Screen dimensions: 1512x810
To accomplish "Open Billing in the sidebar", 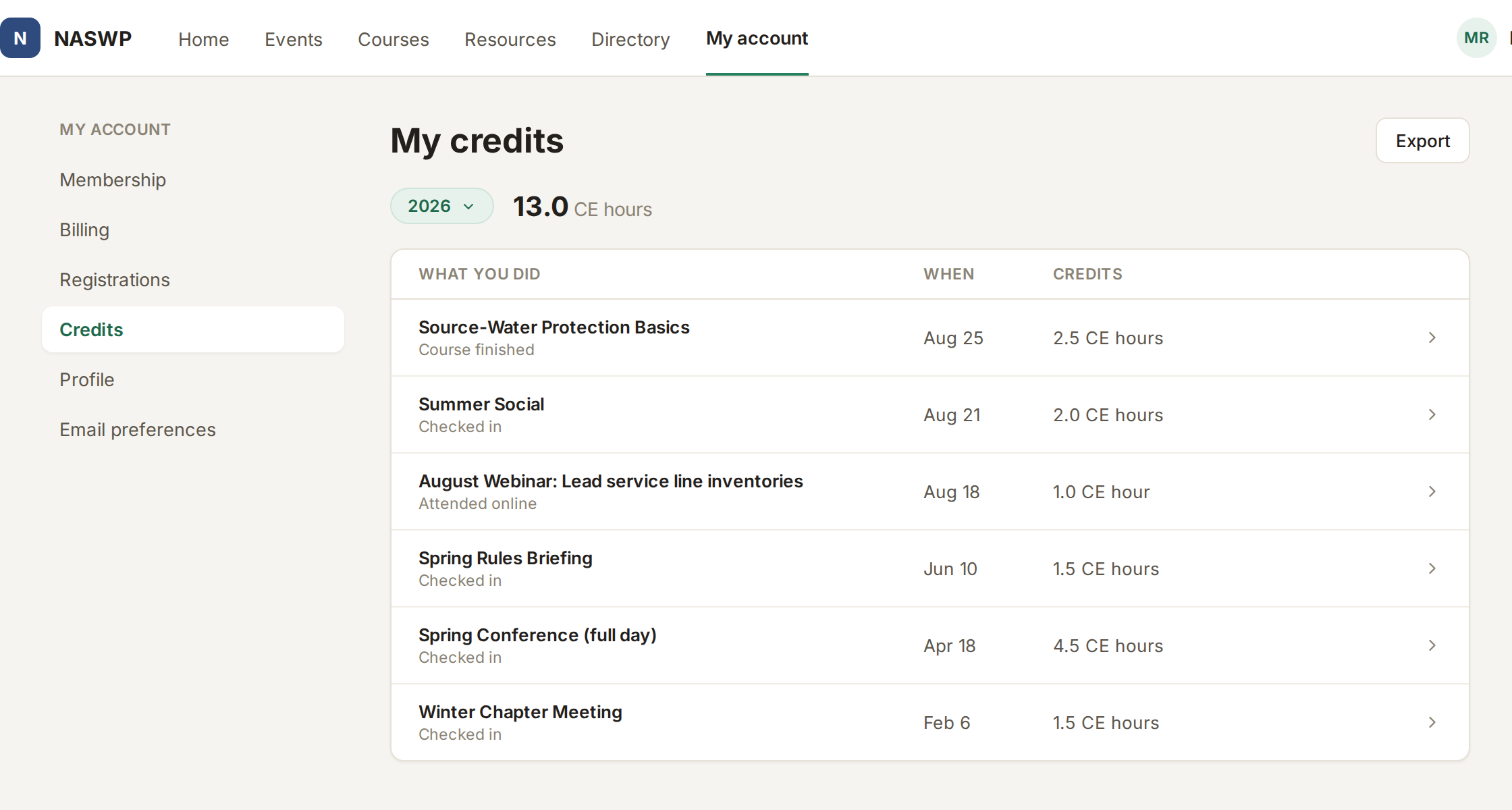I will pos(193,230).
